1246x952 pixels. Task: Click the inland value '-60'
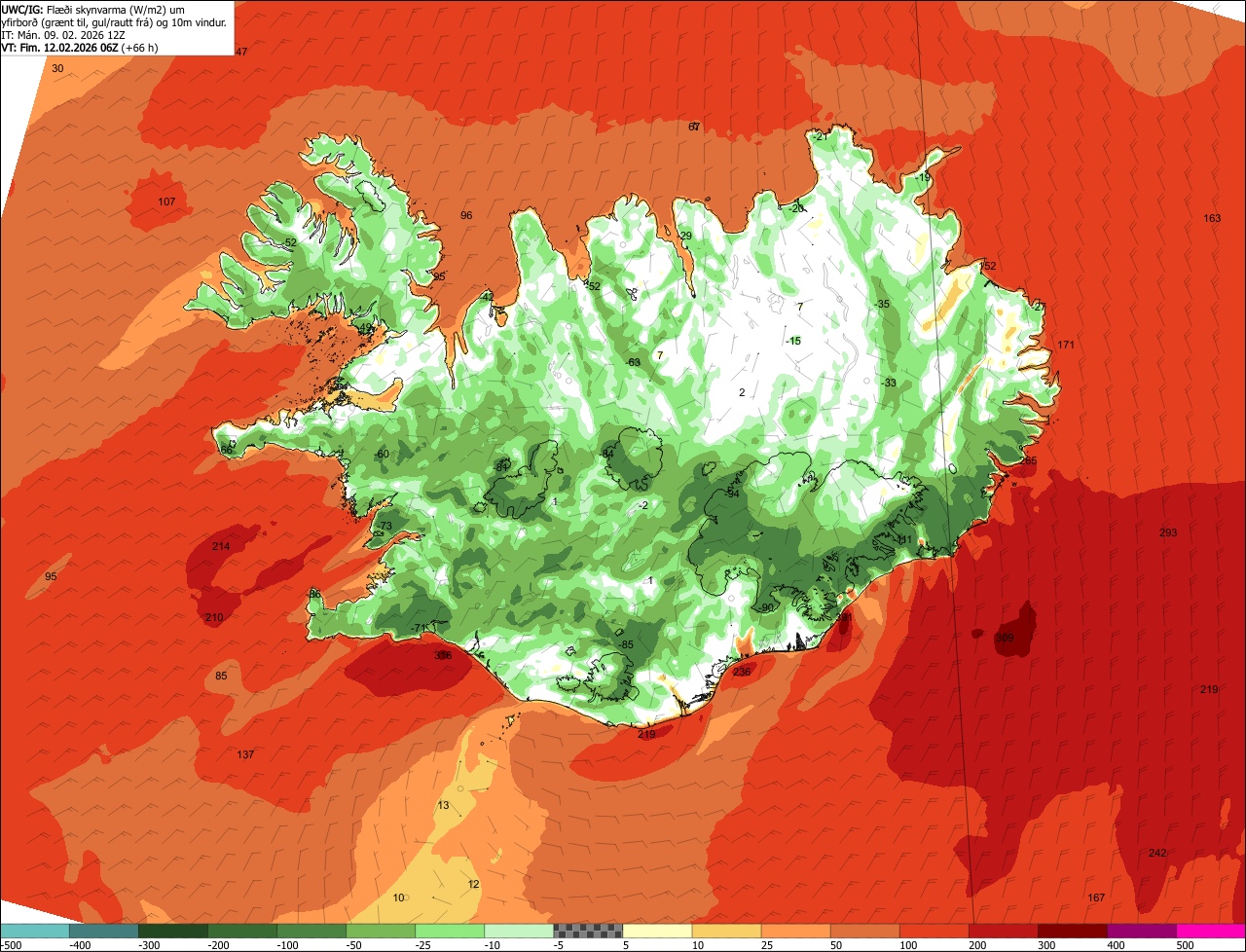click(382, 454)
